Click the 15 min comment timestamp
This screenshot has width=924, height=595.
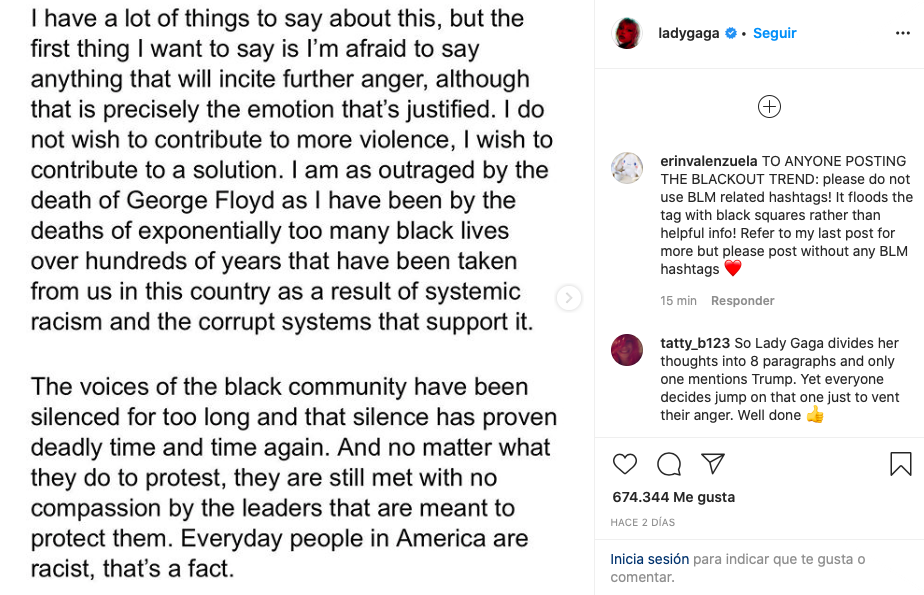pos(679,301)
